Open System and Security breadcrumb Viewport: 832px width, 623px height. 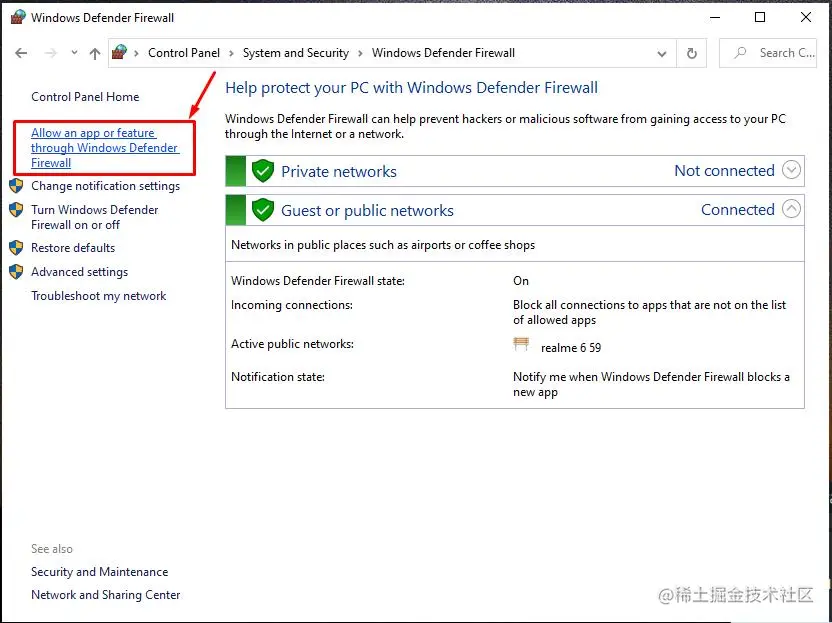[x=296, y=53]
